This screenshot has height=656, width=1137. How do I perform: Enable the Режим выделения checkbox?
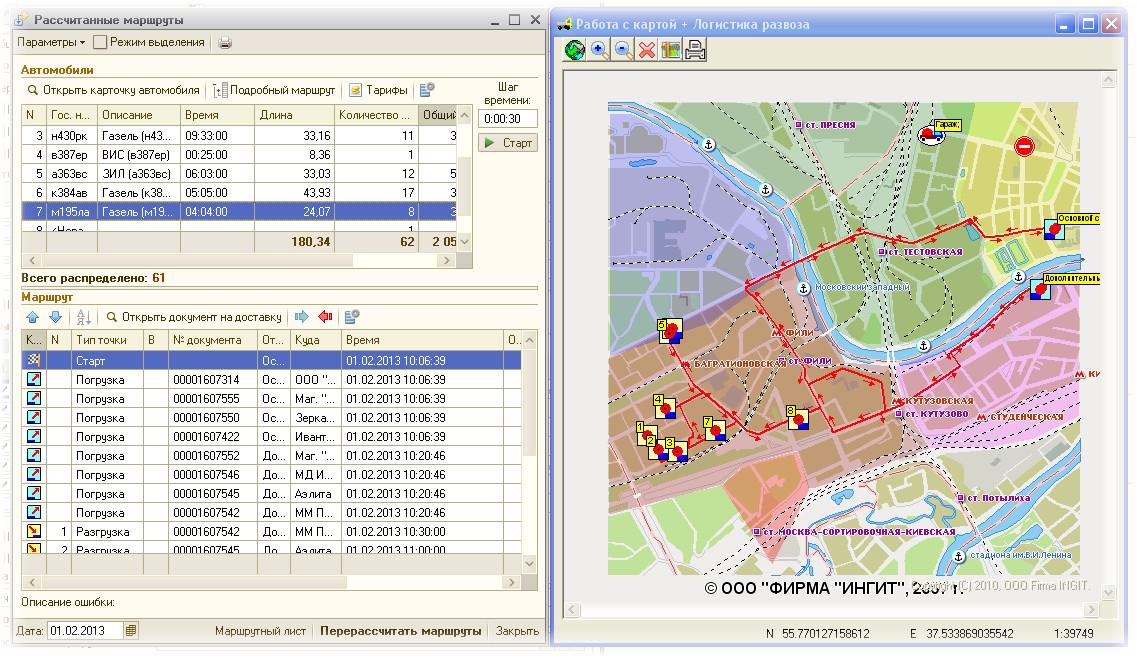click(x=100, y=42)
